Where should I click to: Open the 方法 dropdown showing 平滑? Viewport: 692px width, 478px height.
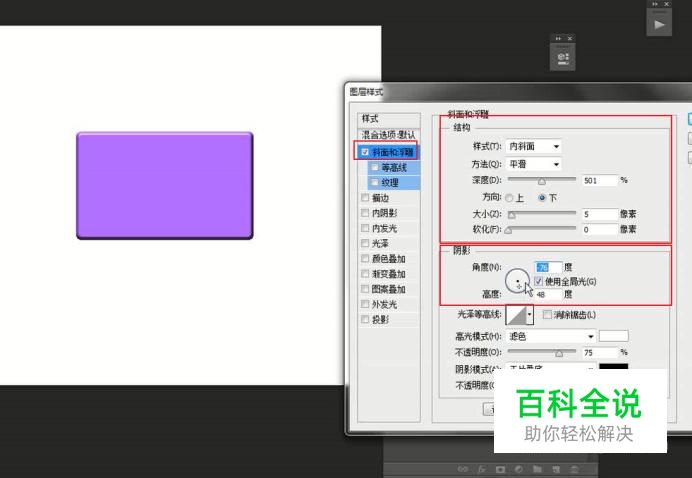534,164
